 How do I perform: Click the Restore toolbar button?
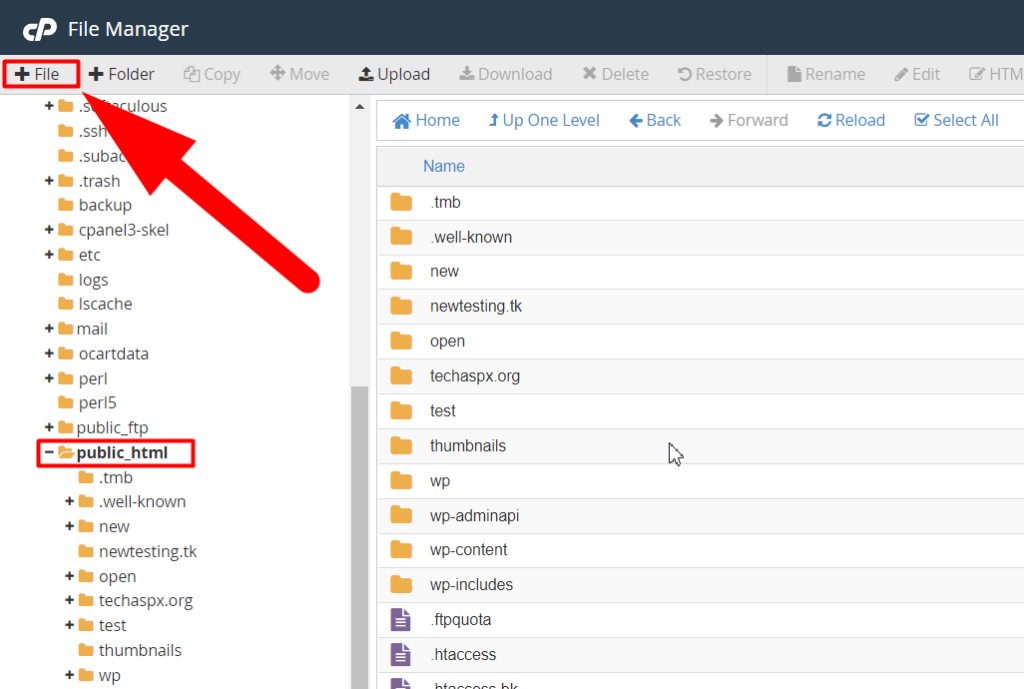(714, 74)
